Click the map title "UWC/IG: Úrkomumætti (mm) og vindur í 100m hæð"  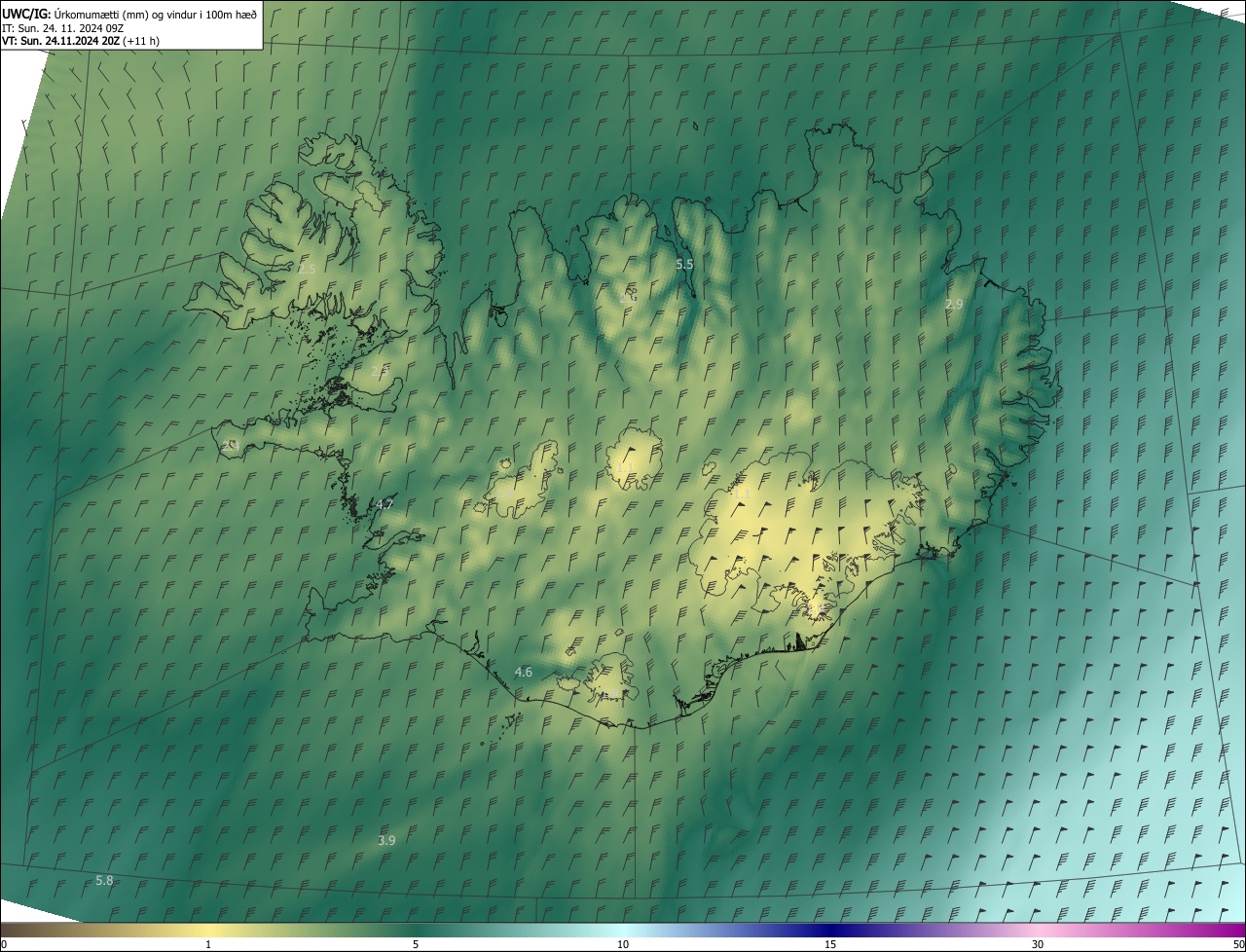coord(129,13)
